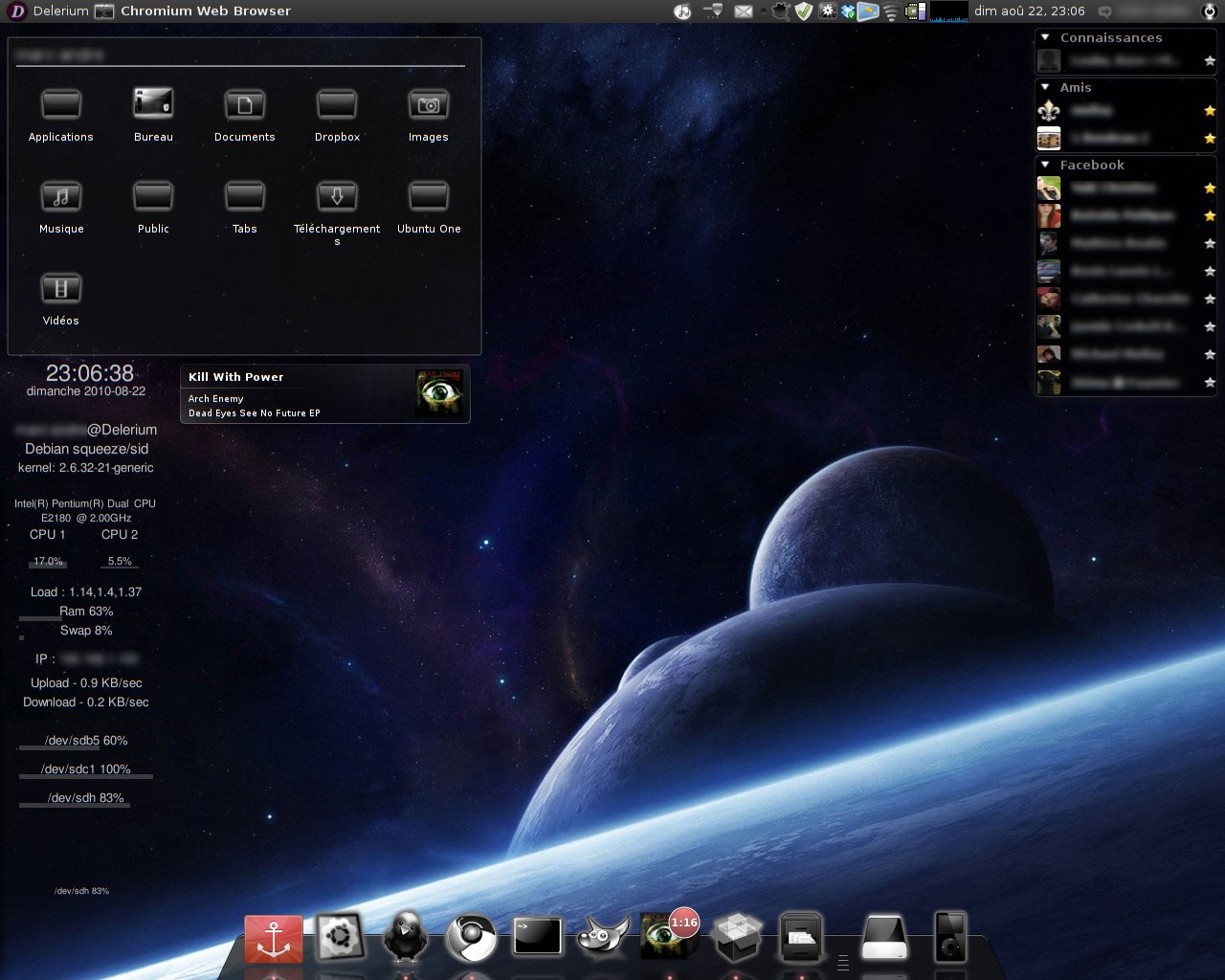Screen dimensions: 1225x980
Task: Open the file cabinet icon in the dock
Action: tap(801, 937)
